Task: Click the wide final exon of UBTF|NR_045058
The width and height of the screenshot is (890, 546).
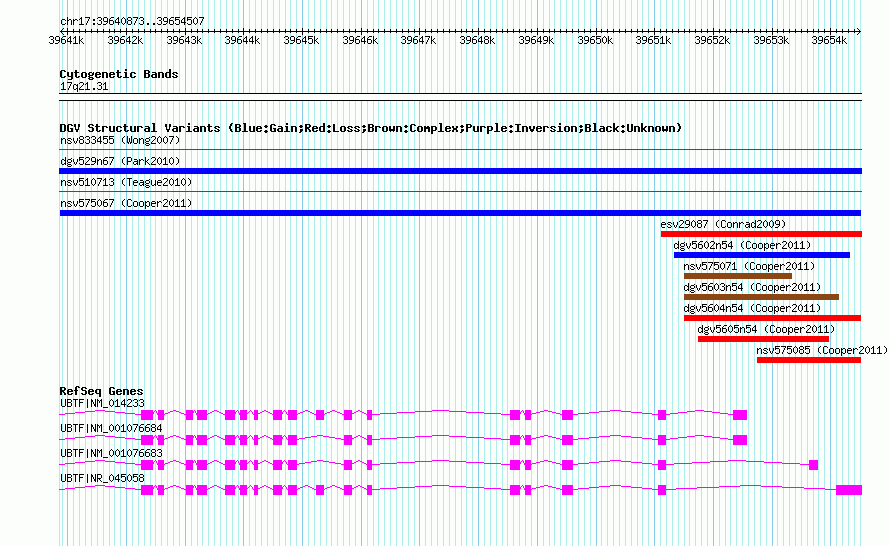Action: point(849,490)
